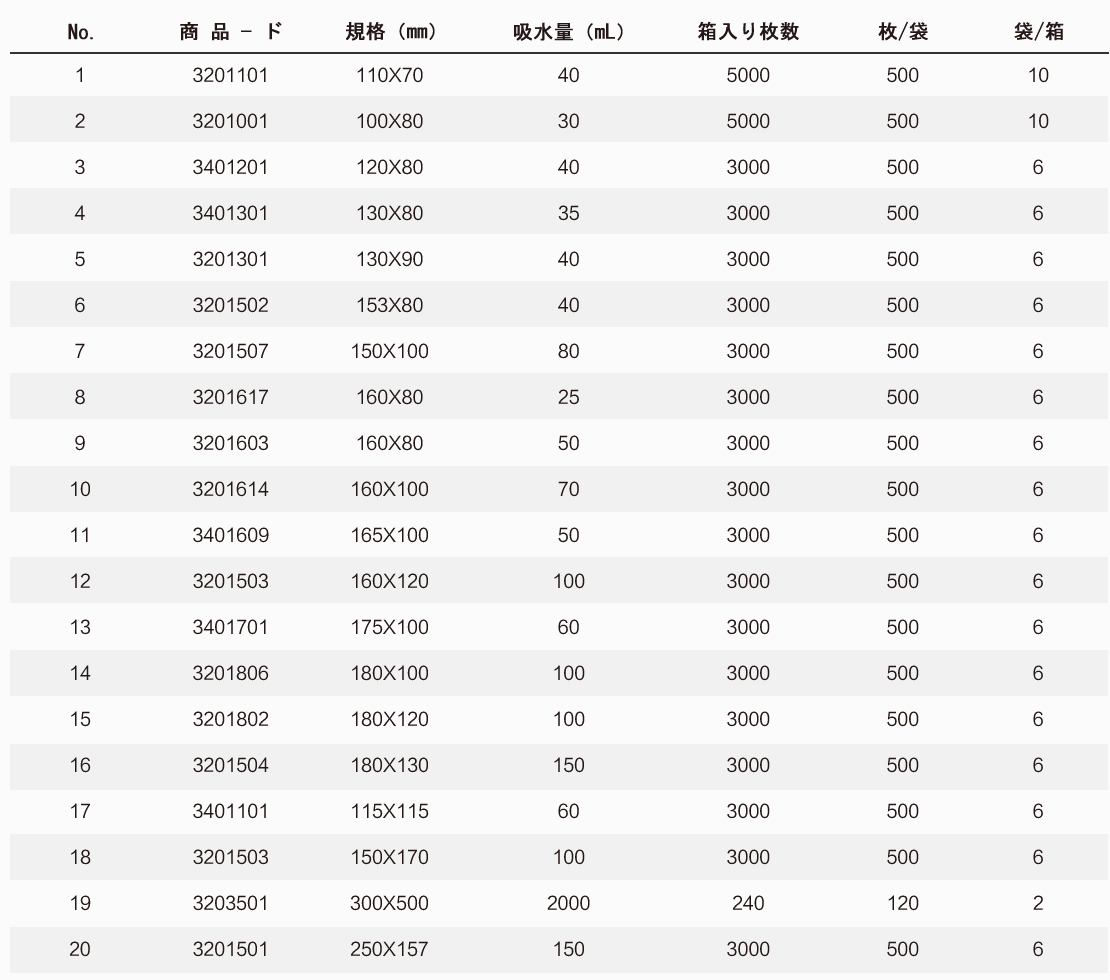Click the 115X115 size cell

(x=389, y=811)
